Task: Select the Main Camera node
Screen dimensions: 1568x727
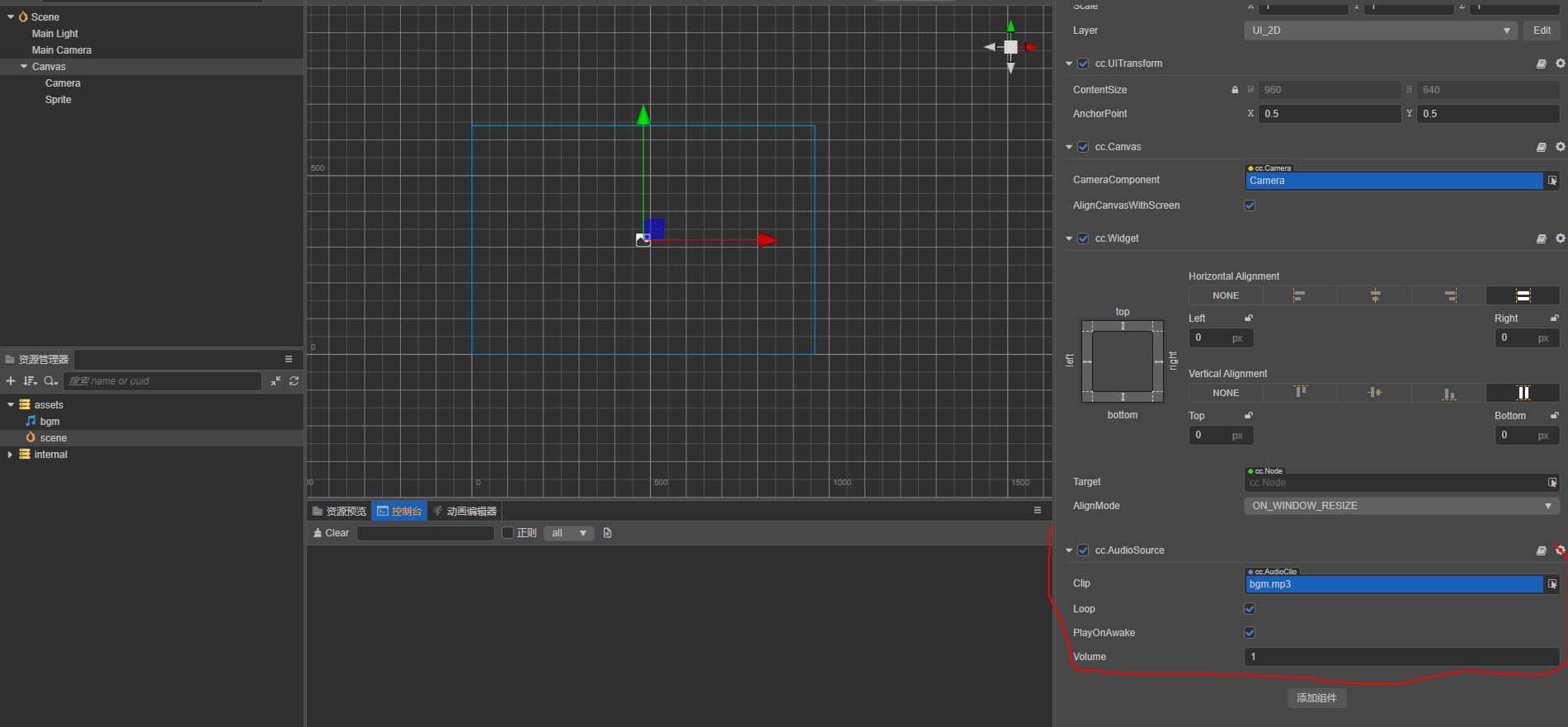Action: coord(62,50)
